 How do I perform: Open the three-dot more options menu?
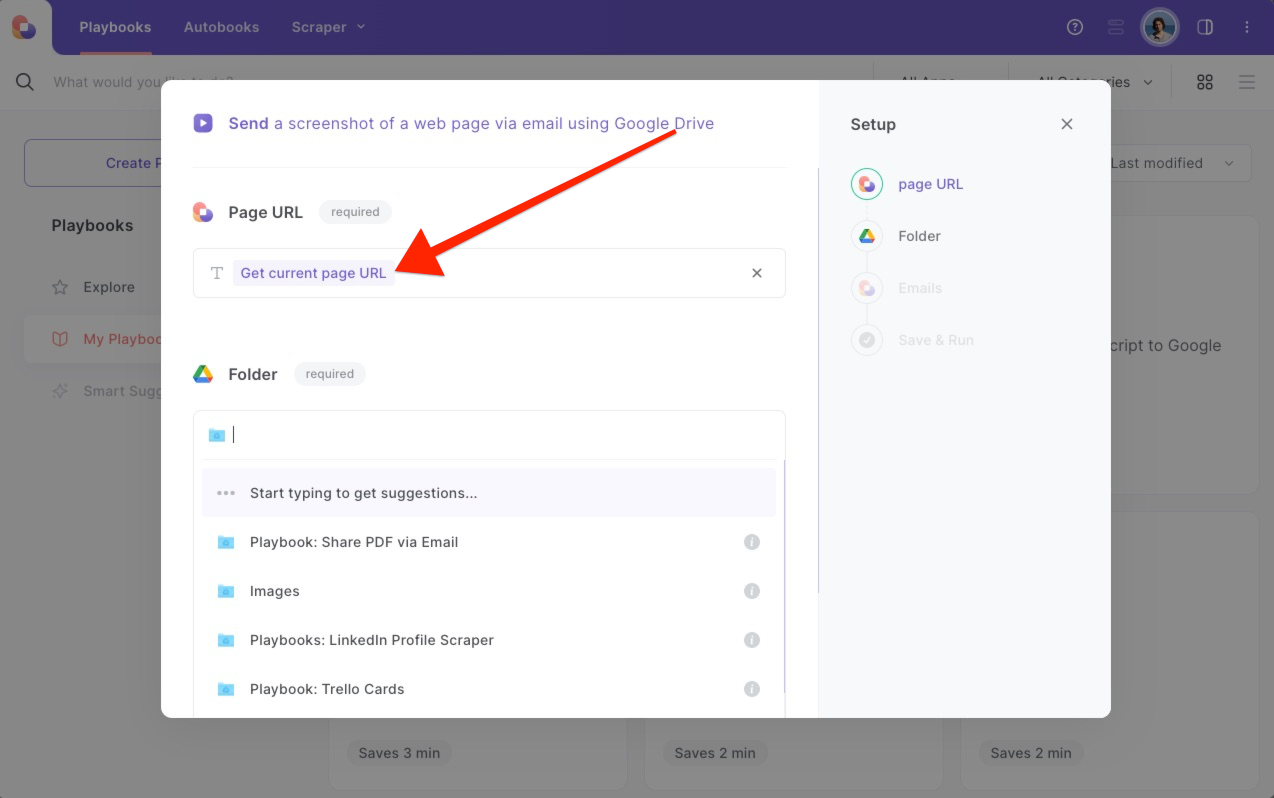(1247, 27)
